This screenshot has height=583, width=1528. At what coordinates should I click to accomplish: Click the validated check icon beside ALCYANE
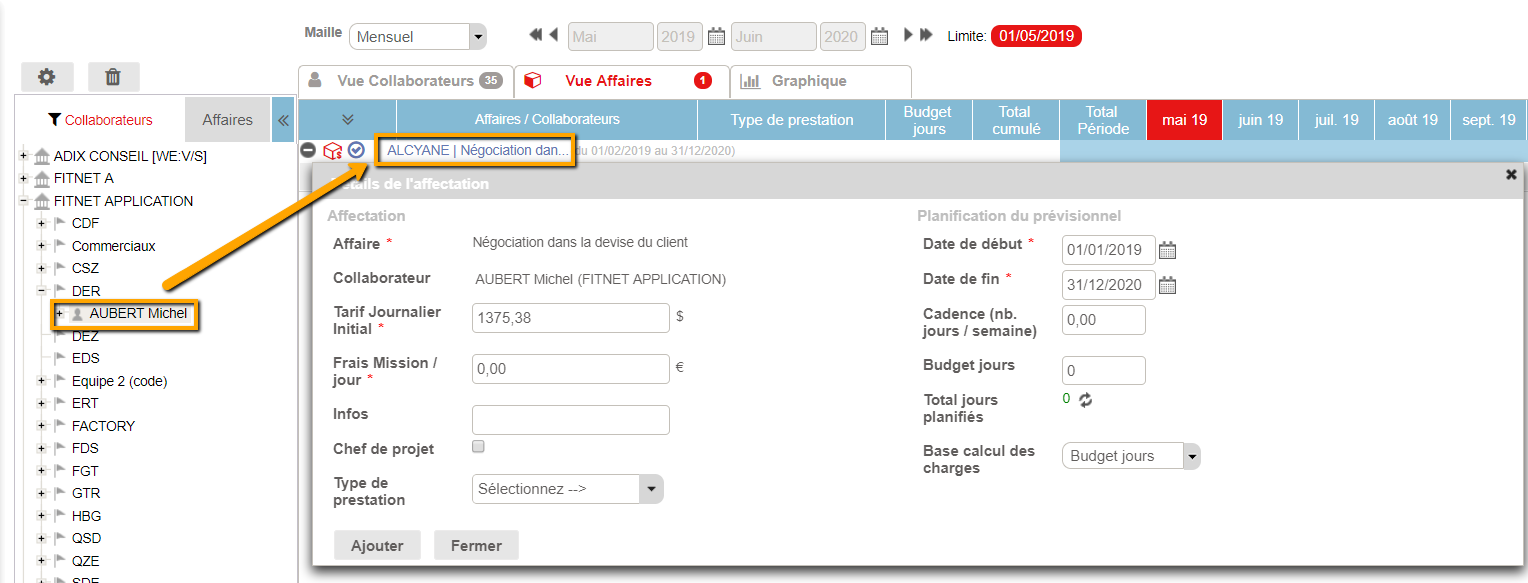click(356, 151)
